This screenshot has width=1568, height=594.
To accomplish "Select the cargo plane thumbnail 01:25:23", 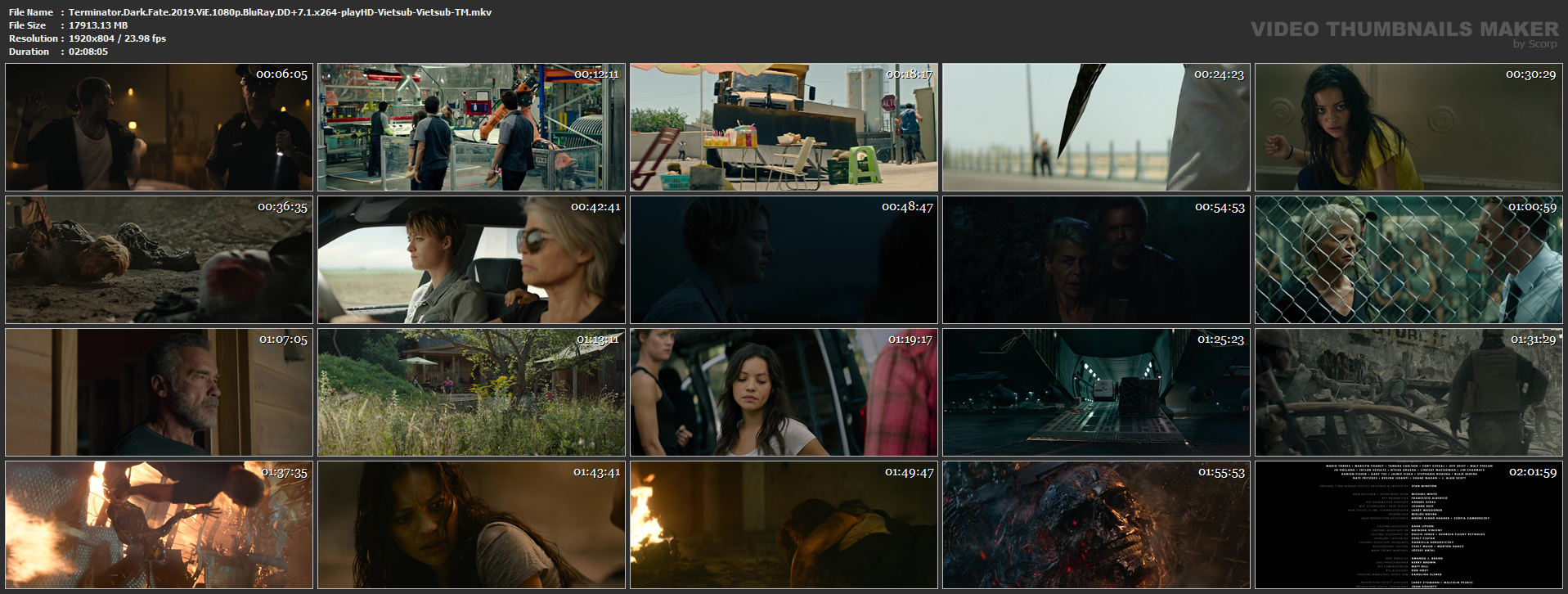I will tap(1097, 393).
